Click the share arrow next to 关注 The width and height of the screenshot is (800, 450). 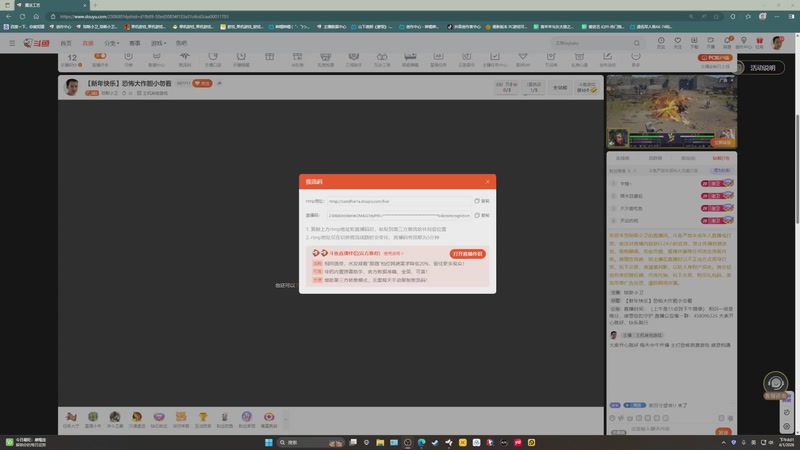pos(220,83)
